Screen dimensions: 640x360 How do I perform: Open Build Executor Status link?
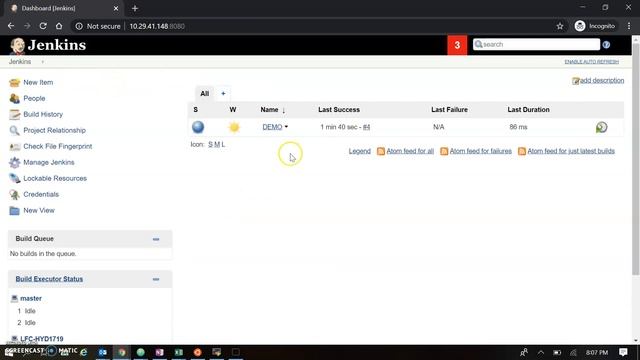pos(49,279)
